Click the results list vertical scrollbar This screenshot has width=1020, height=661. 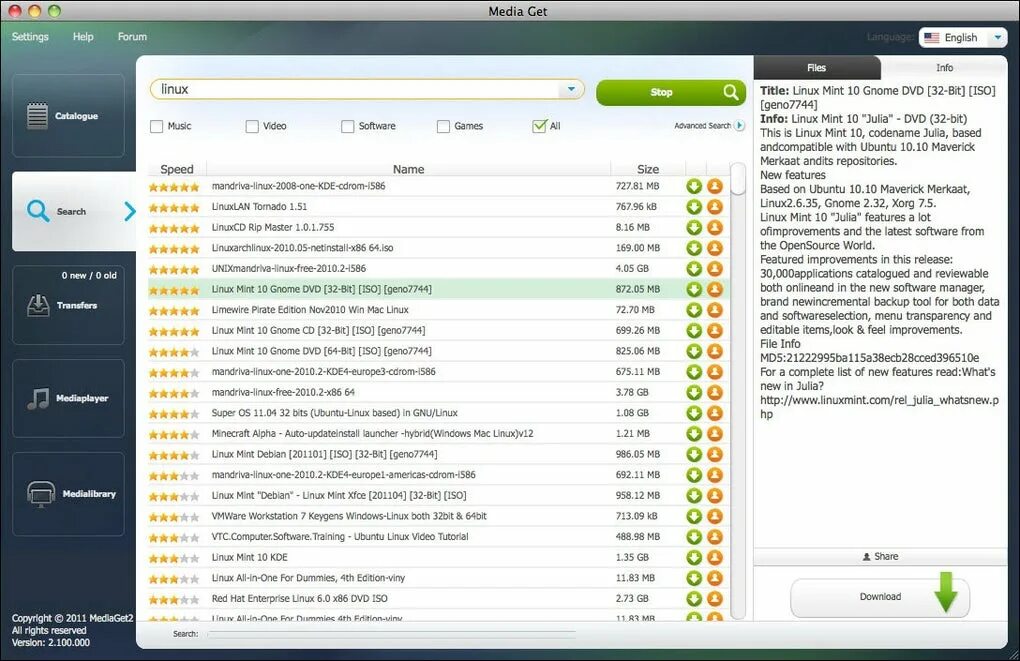(x=737, y=390)
